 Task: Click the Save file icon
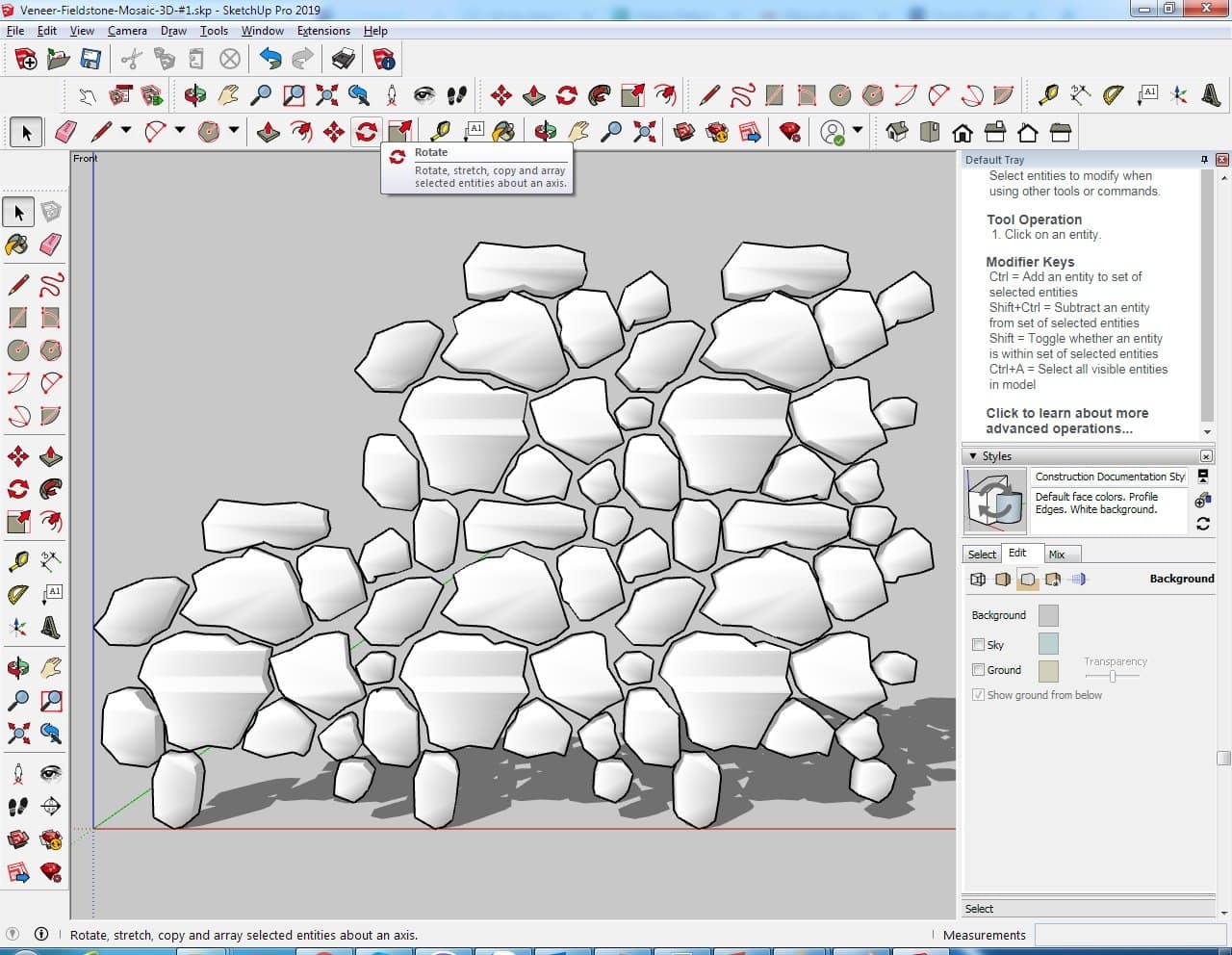(90, 60)
